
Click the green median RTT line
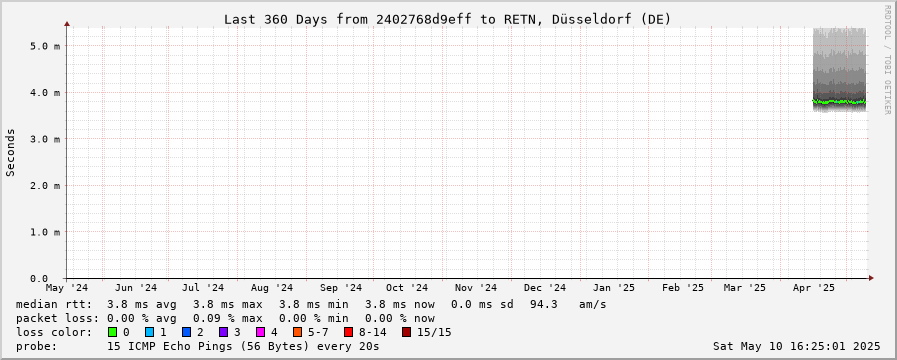click(x=839, y=102)
